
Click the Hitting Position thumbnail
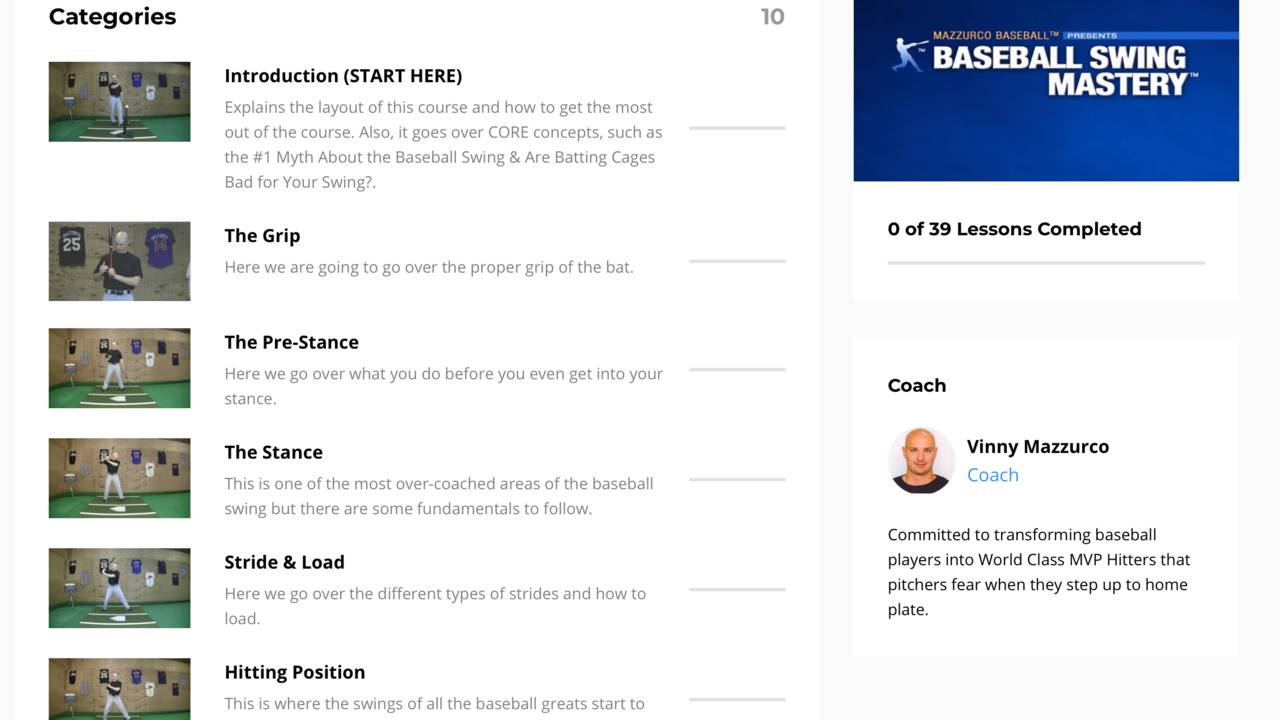(119, 689)
